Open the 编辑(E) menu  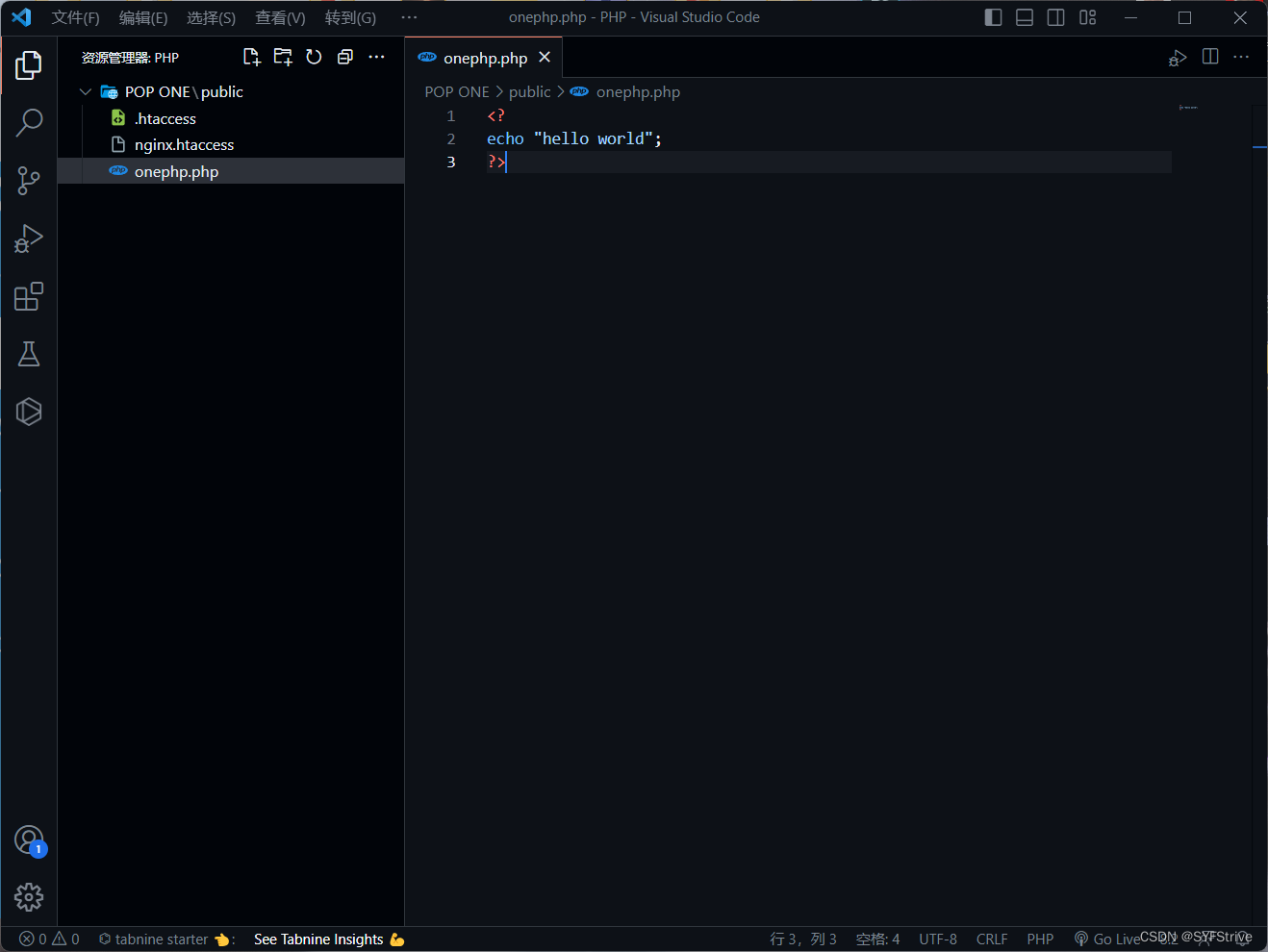click(143, 18)
